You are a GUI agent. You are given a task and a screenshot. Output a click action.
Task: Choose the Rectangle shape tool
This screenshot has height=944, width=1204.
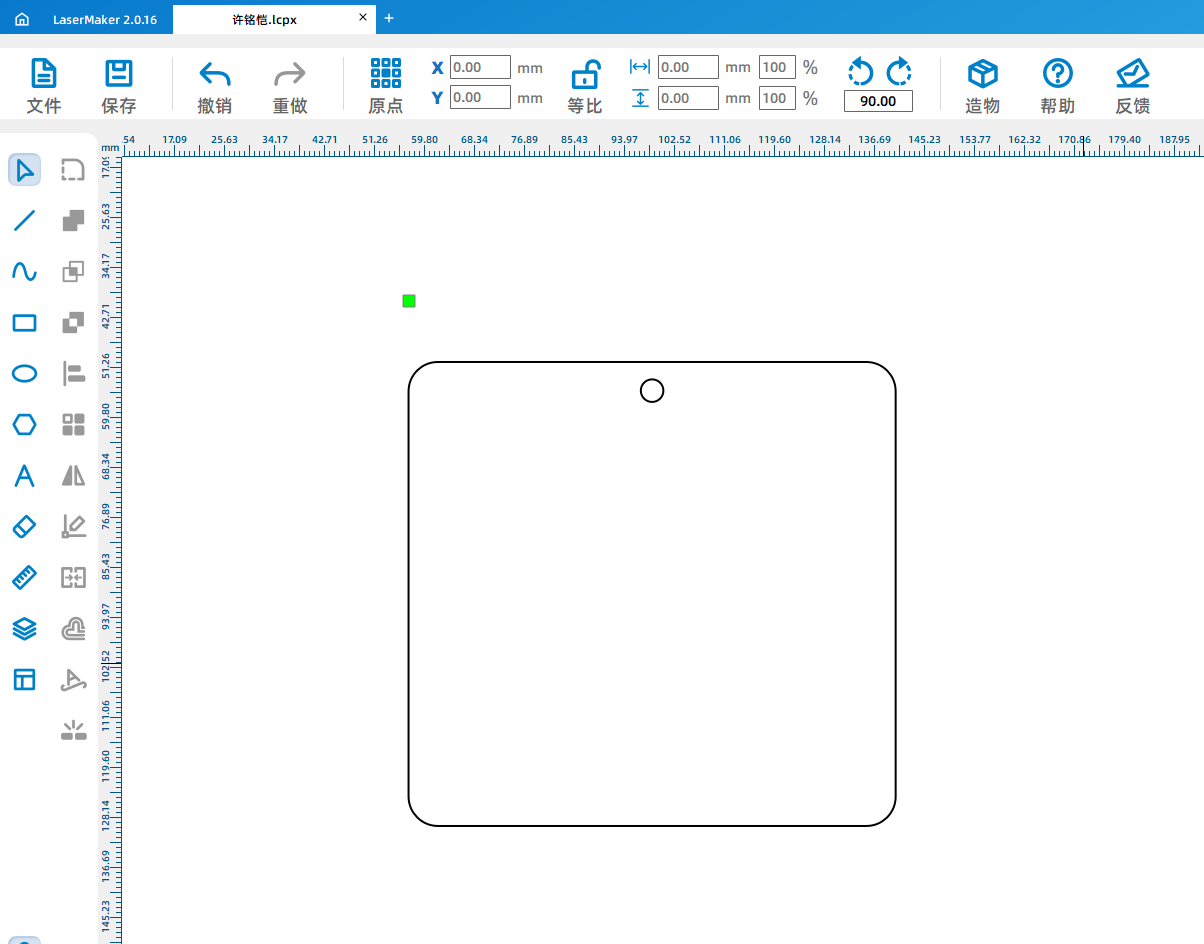(24, 323)
